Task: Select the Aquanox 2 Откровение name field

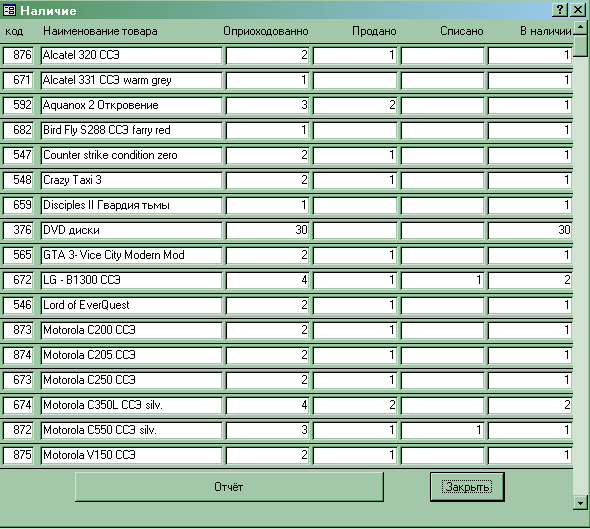Action: coord(131,105)
